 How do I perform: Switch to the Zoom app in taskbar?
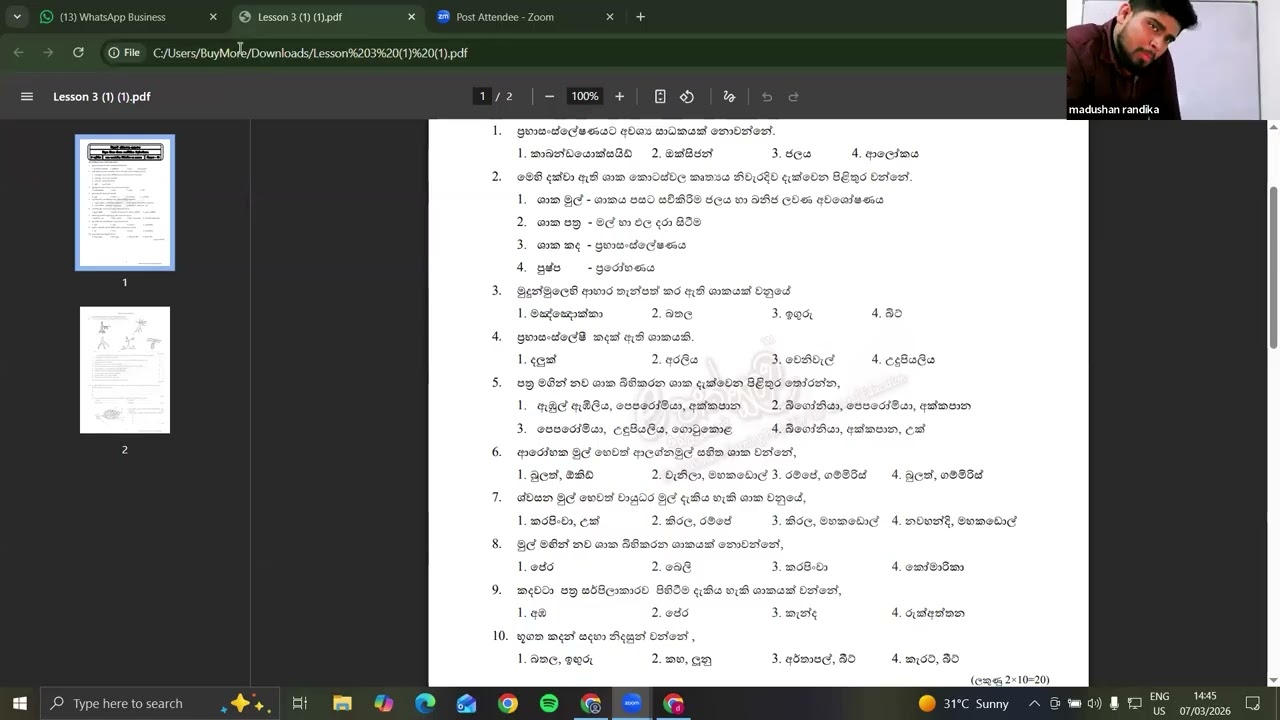632,704
